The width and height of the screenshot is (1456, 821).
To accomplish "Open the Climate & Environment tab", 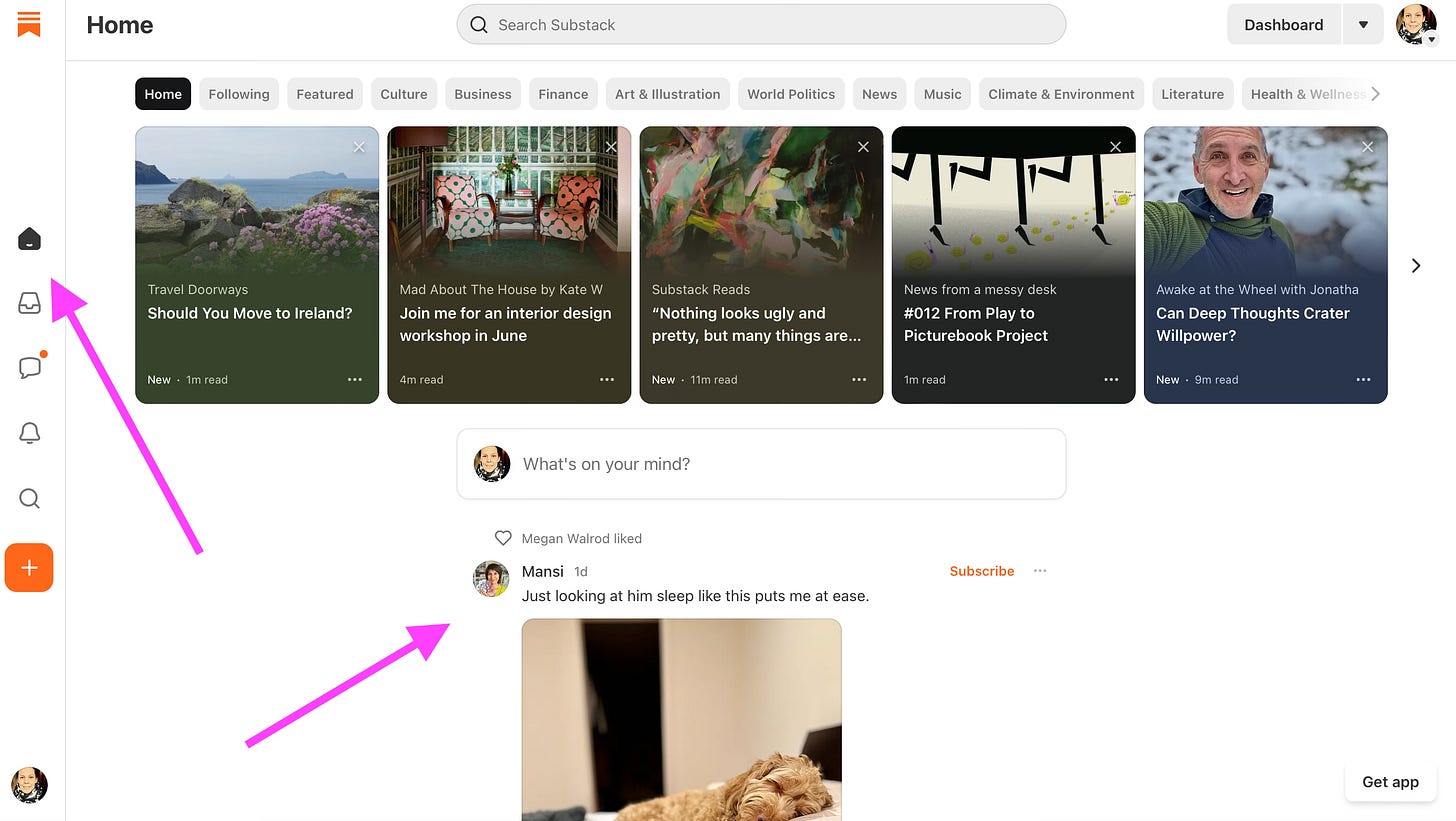I will point(1061,94).
